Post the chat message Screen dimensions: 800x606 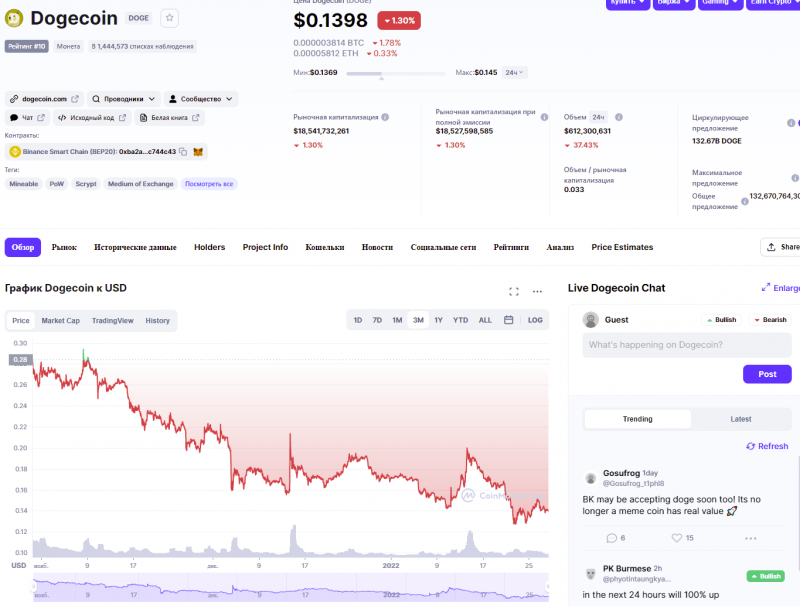767,374
